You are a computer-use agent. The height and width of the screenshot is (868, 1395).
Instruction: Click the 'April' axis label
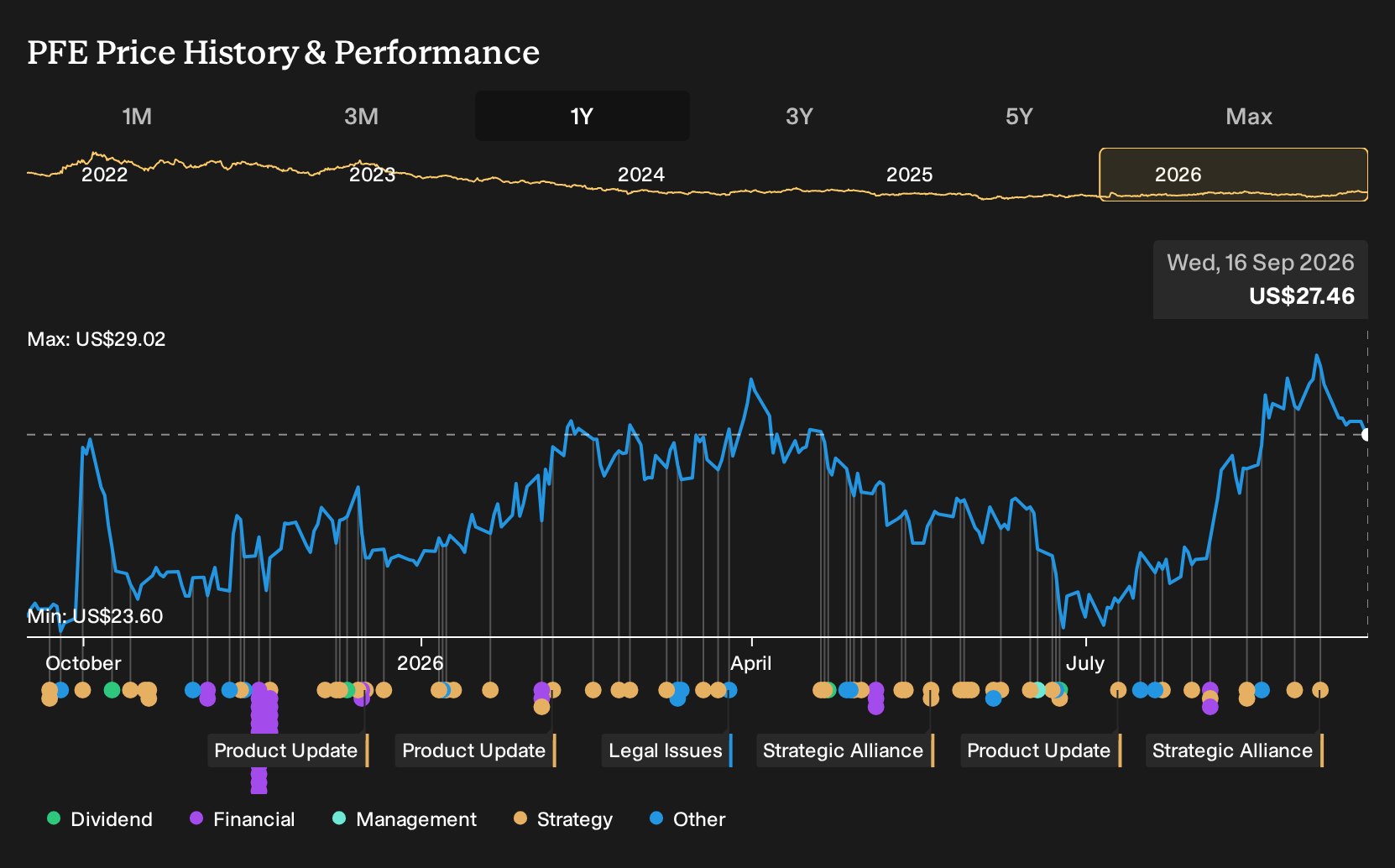point(751,663)
